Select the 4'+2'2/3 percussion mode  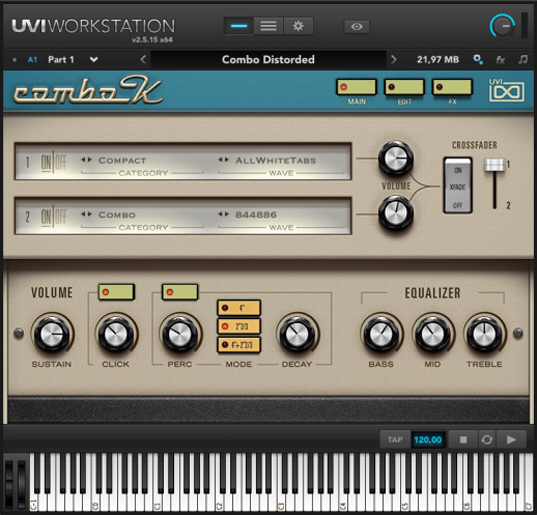tap(239, 344)
